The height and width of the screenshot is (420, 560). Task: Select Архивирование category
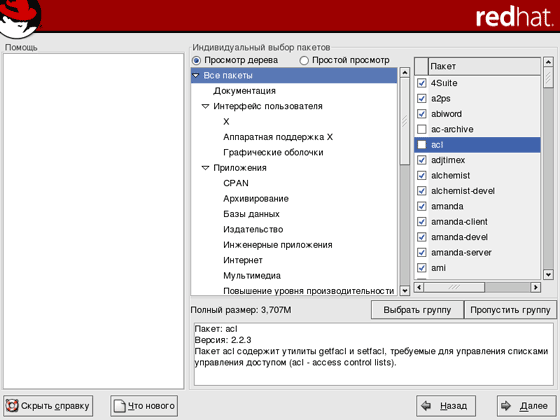(256, 199)
